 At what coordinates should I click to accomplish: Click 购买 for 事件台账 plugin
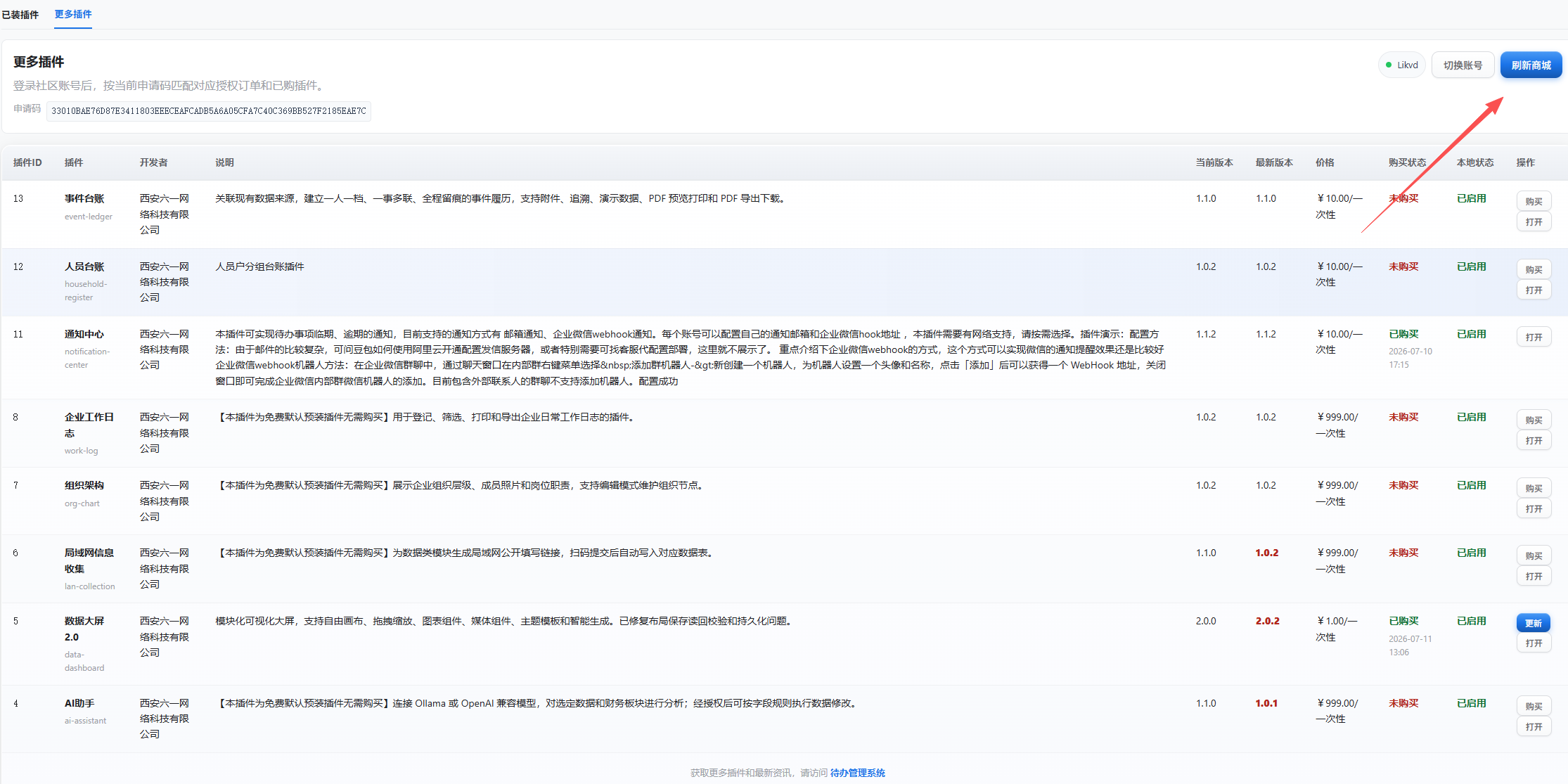pos(1534,201)
